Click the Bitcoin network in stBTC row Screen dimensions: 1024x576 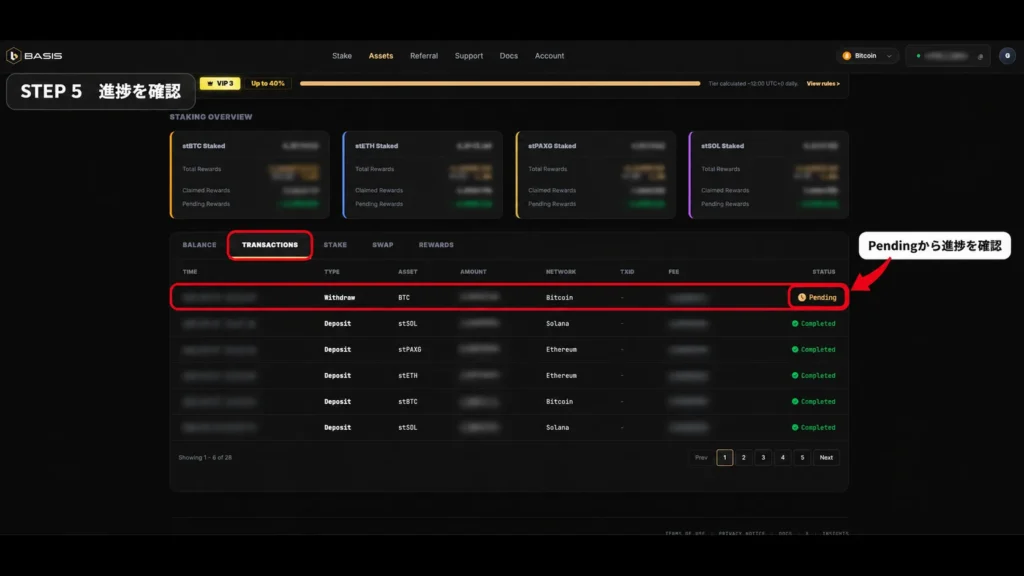(559, 402)
